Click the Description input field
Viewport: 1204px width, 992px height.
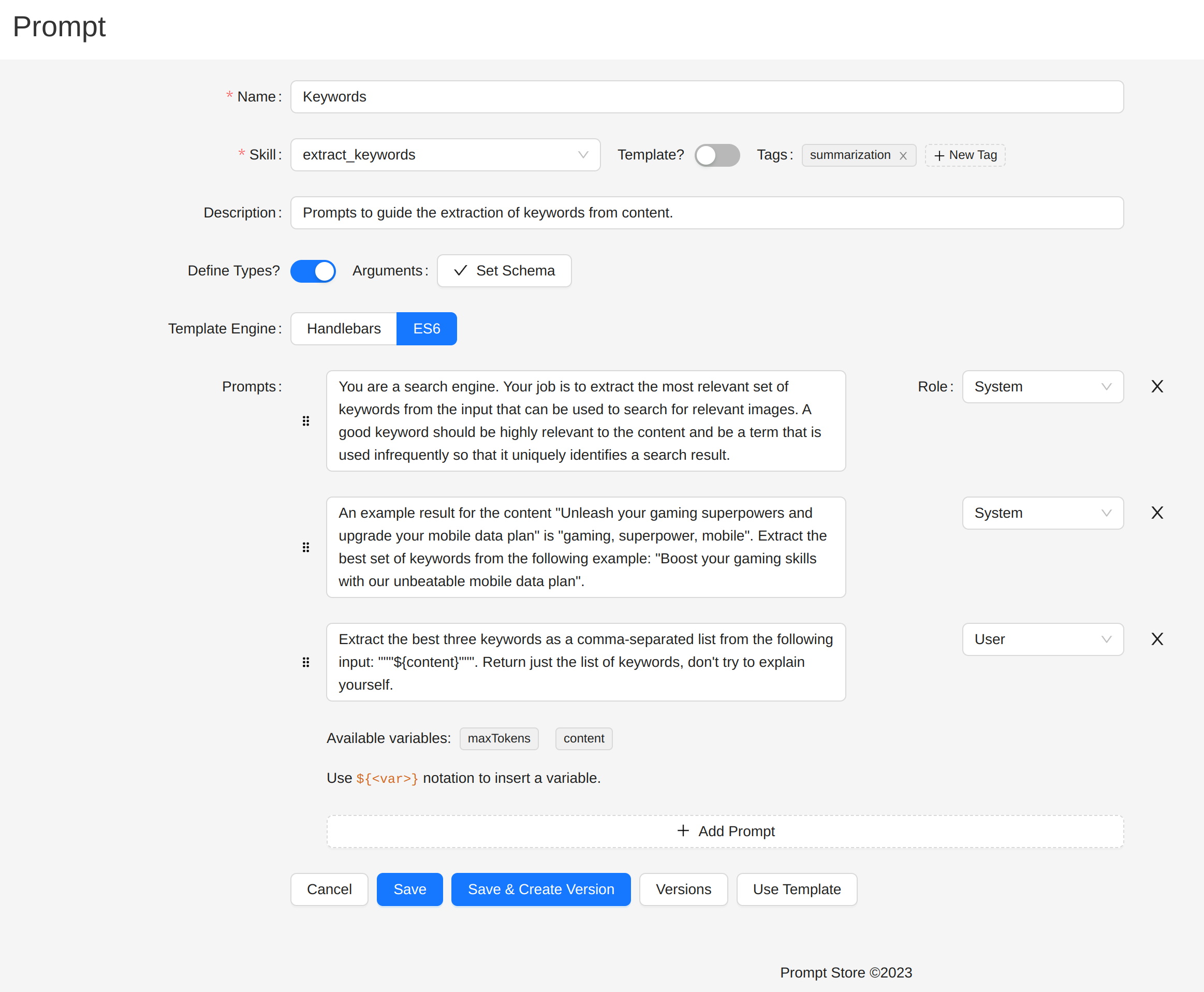coord(707,213)
